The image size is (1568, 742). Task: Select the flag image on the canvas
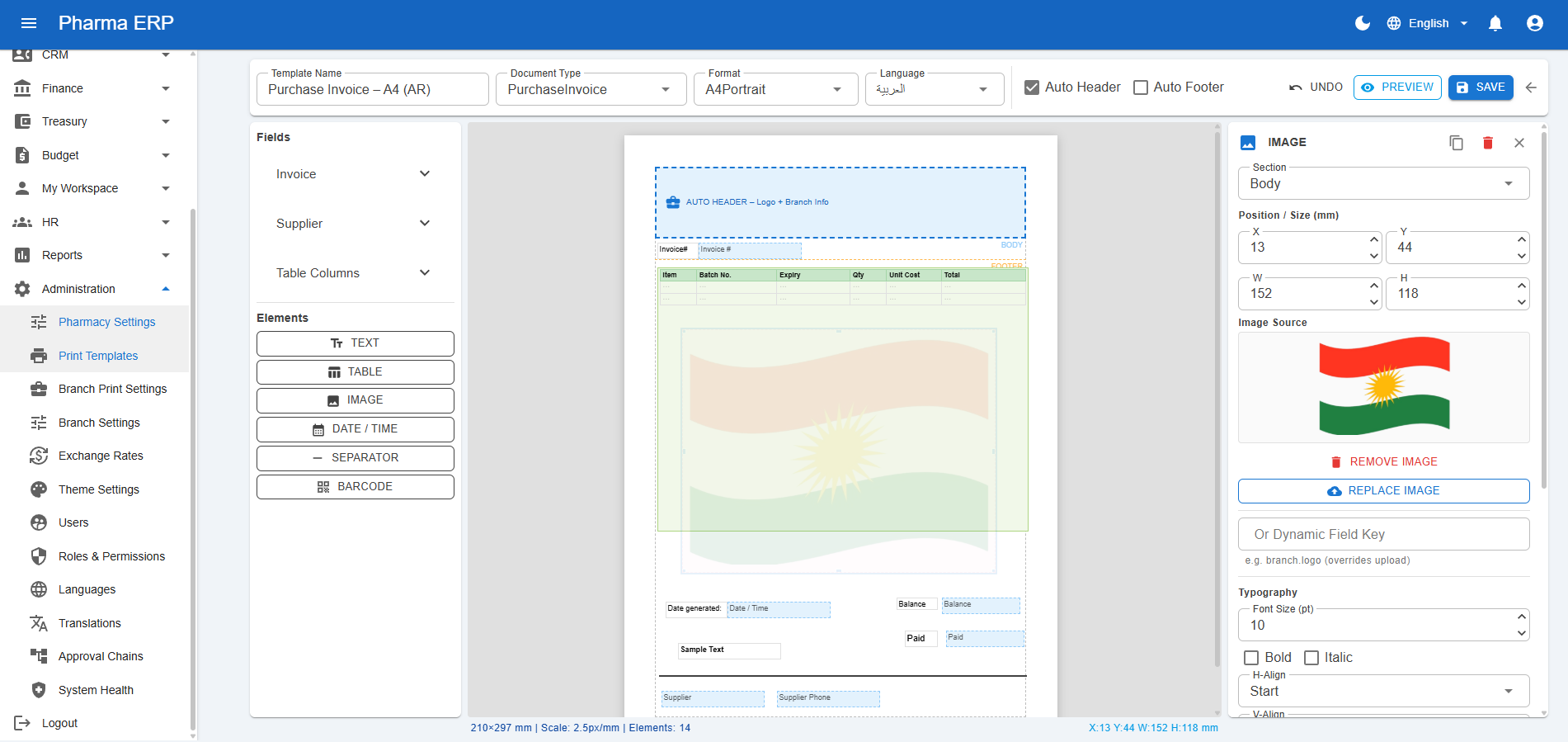click(839, 451)
